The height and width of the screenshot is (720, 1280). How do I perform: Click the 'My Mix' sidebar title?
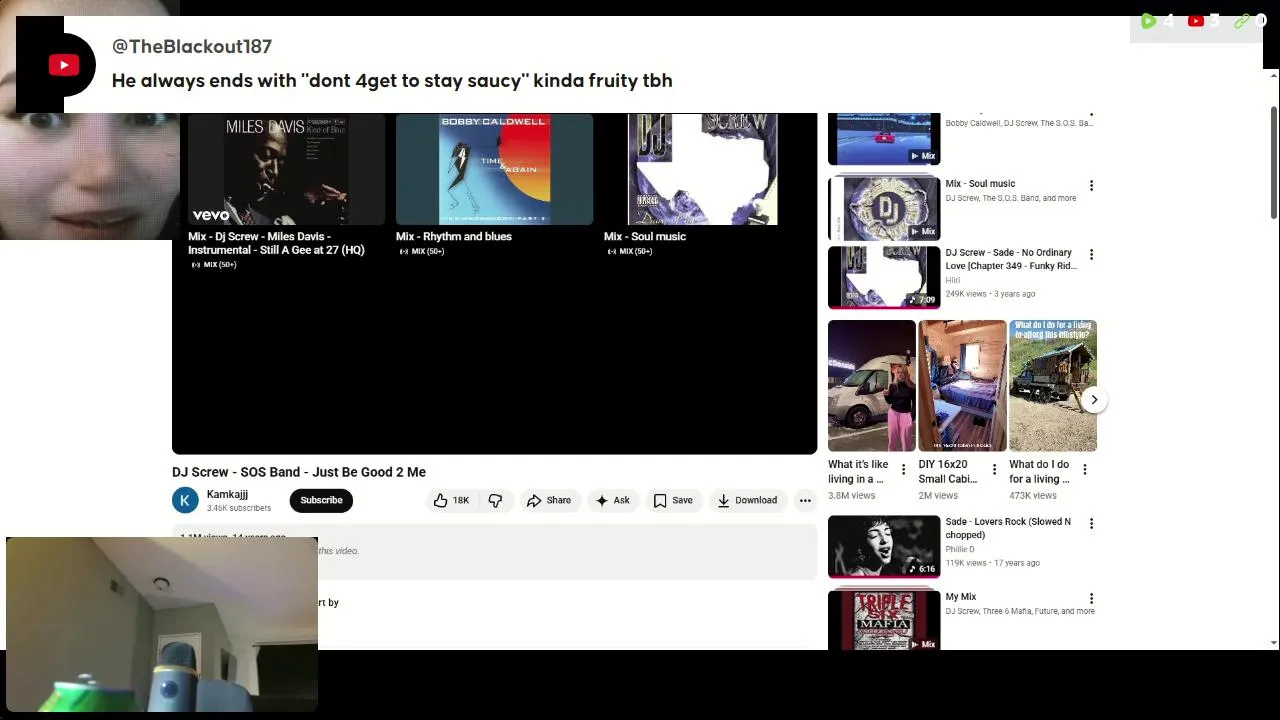[x=960, y=597]
